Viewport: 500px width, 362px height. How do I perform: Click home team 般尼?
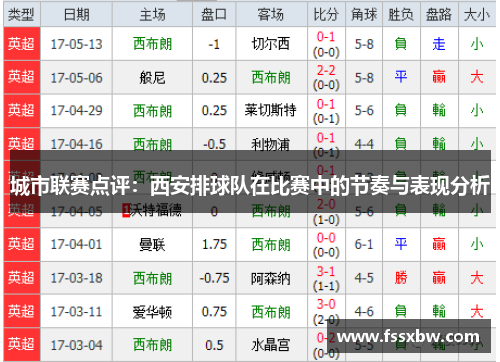coord(152,78)
